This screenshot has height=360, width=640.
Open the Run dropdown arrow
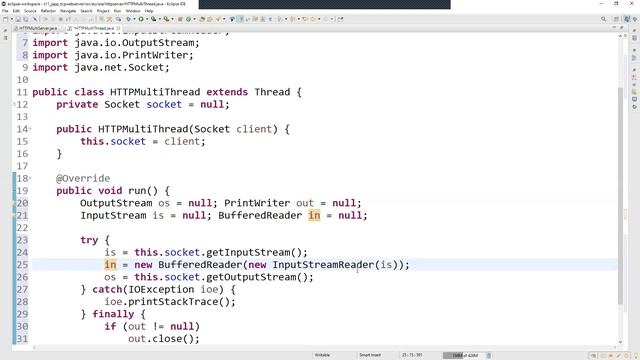[x=147, y=19]
